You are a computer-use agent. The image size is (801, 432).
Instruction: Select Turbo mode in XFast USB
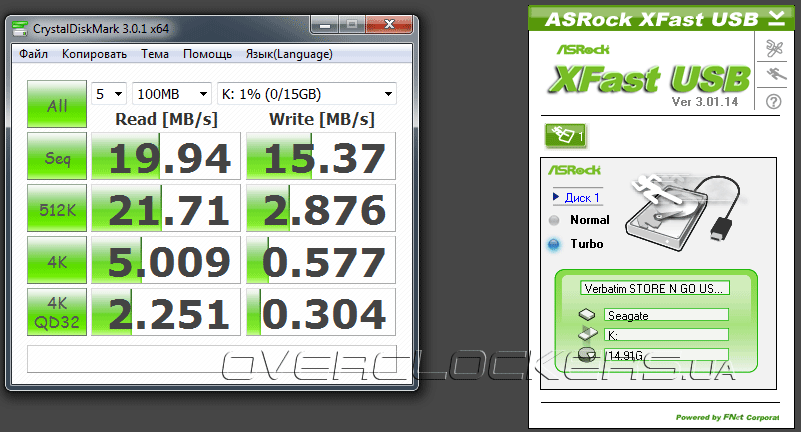[x=554, y=245]
